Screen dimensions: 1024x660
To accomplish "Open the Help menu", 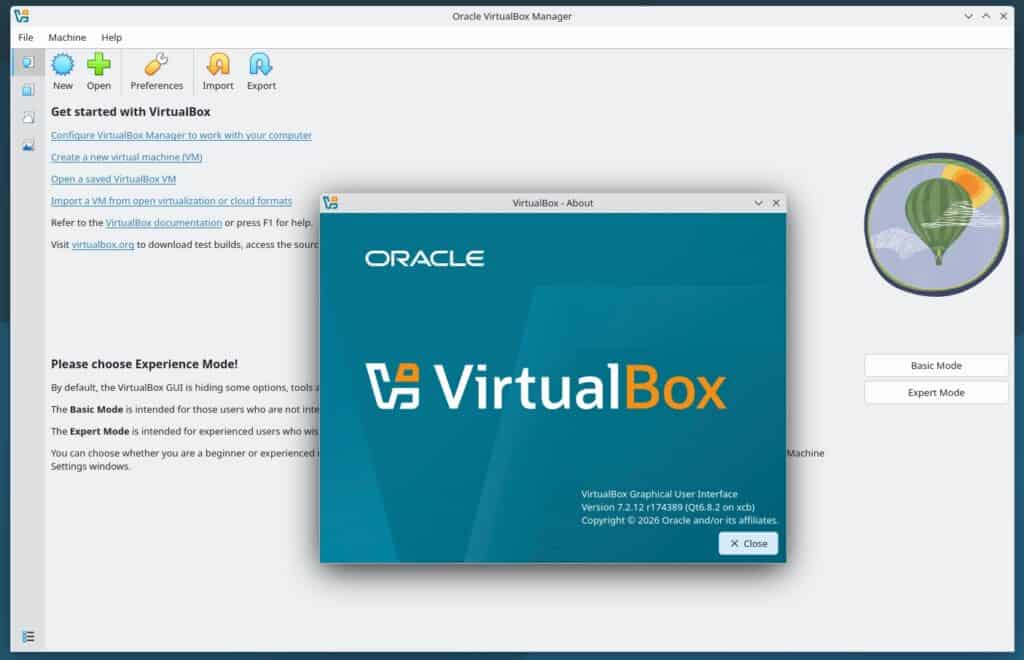I will coord(112,37).
